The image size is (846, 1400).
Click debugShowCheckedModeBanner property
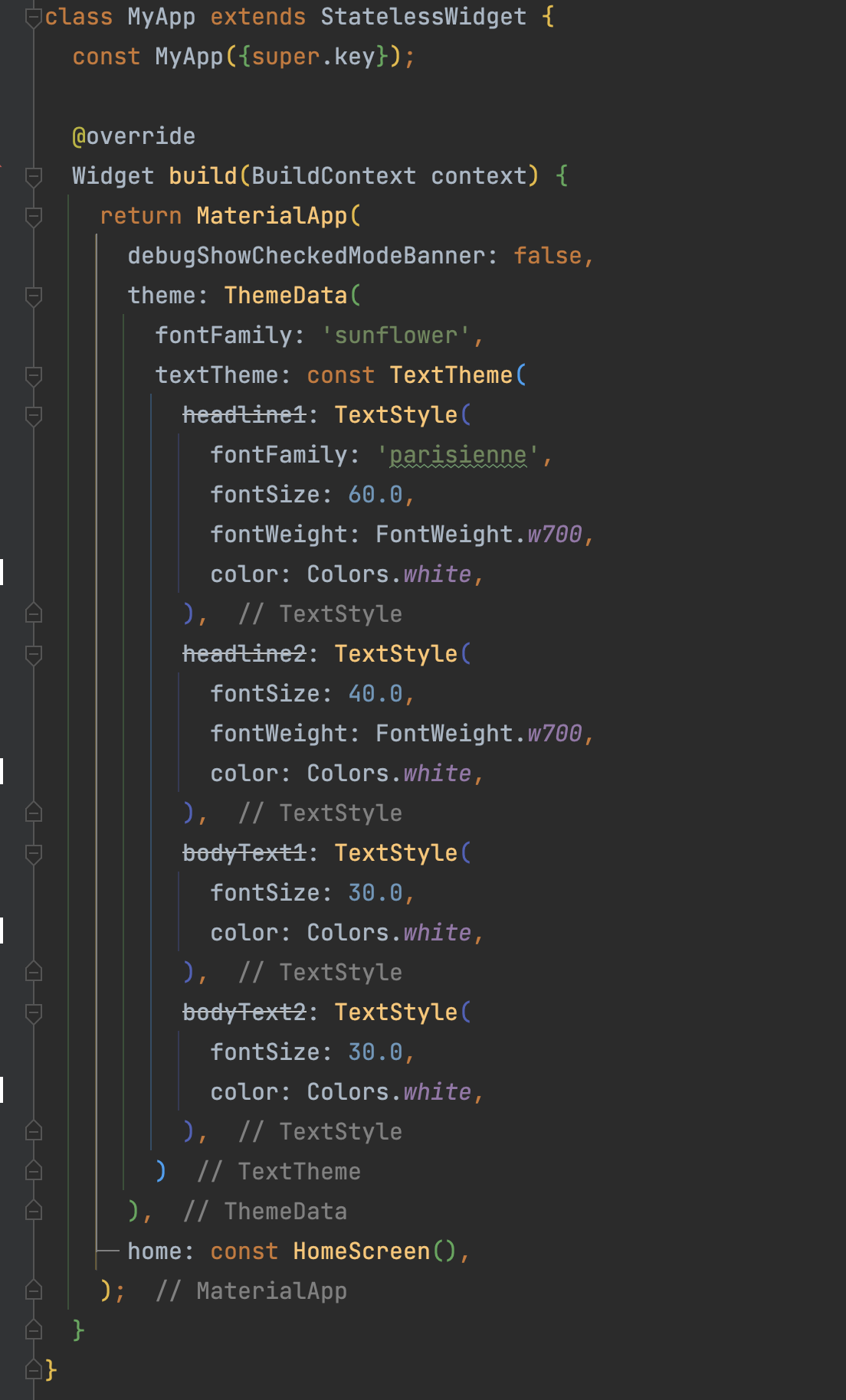tap(307, 256)
